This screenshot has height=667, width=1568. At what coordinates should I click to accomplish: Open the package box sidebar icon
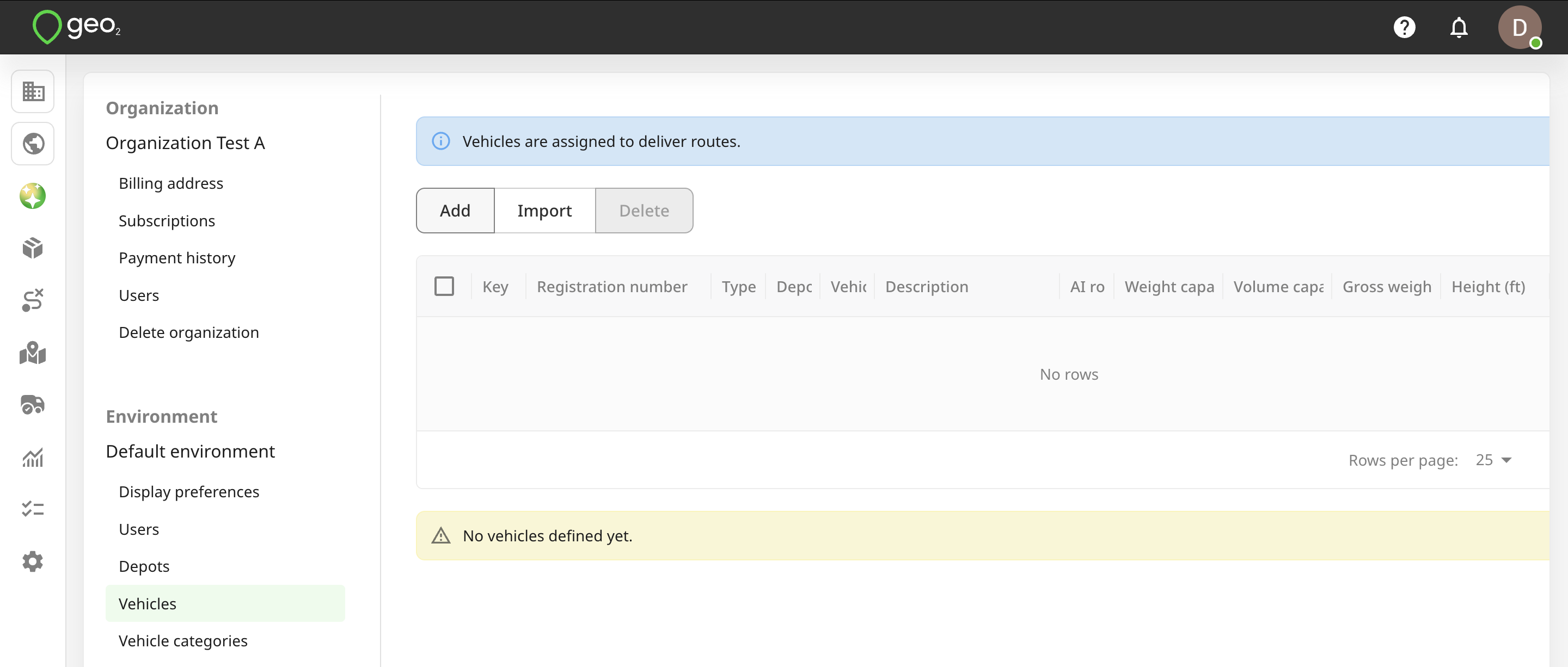pyautogui.click(x=33, y=248)
